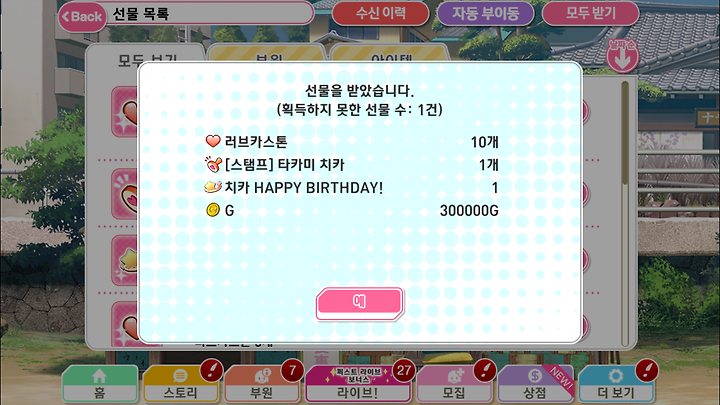This screenshot has width=720, height=405.
Task: Go back with the Back button
Action: (83, 17)
